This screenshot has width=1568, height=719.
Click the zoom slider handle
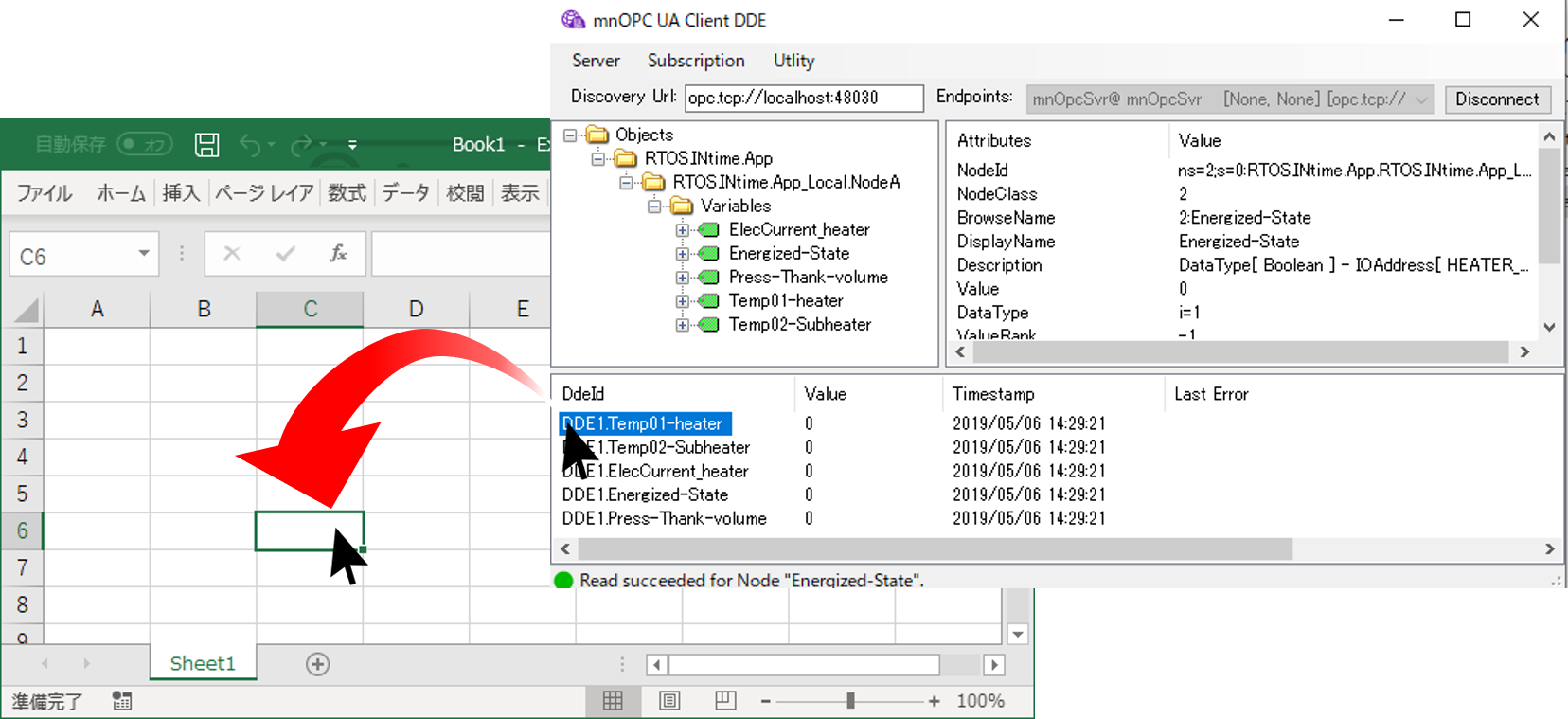[x=850, y=701]
